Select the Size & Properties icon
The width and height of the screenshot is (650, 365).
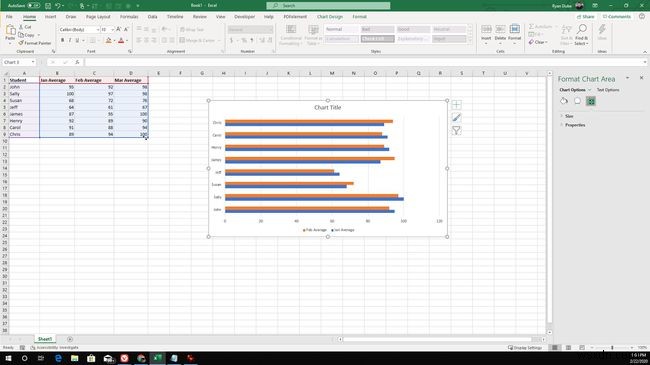(591, 101)
